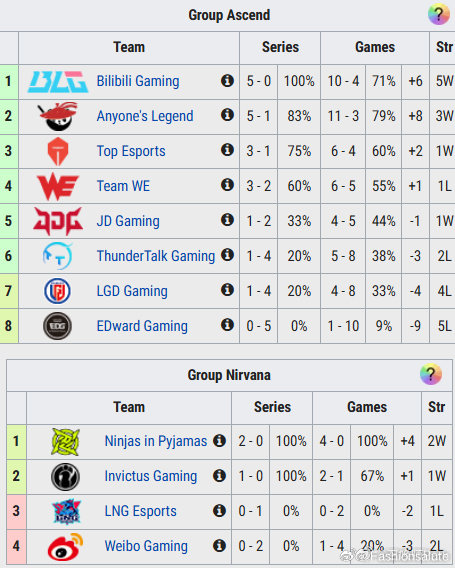Open the Top Esports team link

coord(131,151)
